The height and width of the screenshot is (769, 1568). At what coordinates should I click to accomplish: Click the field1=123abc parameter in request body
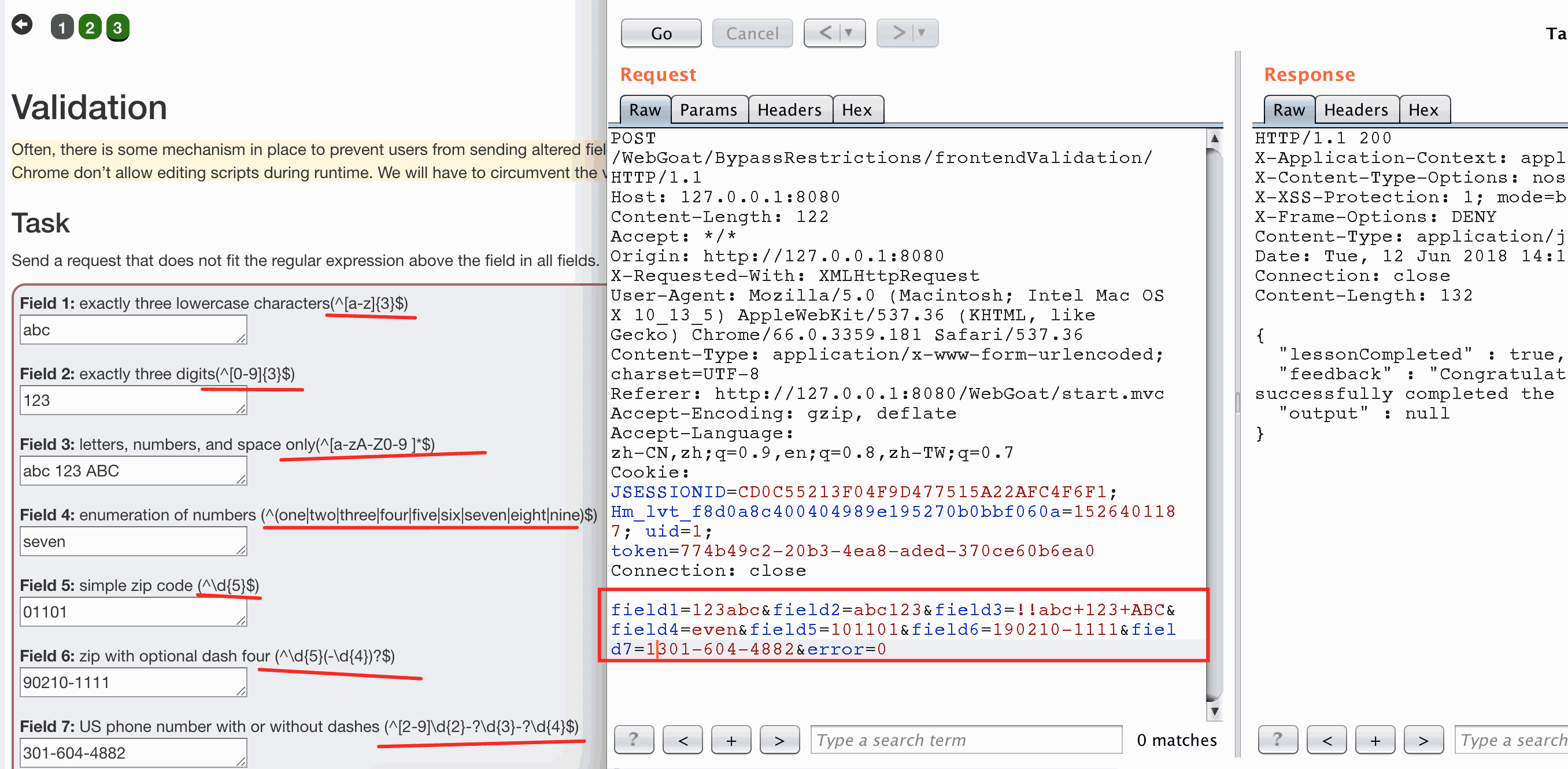click(685, 609)
